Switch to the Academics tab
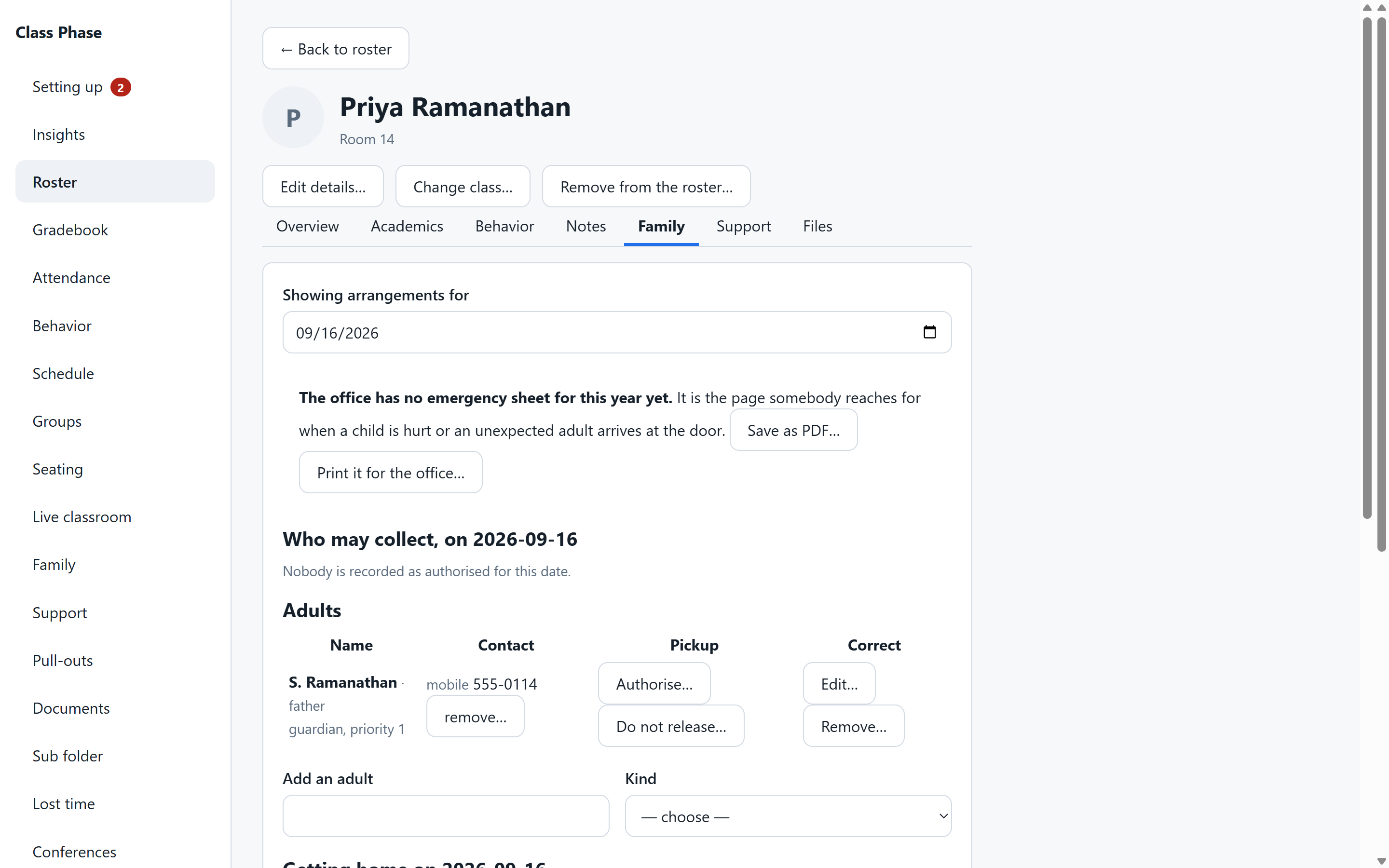Screen dimensions: 1389x868 pyautogui.click(x=407, y=226)
